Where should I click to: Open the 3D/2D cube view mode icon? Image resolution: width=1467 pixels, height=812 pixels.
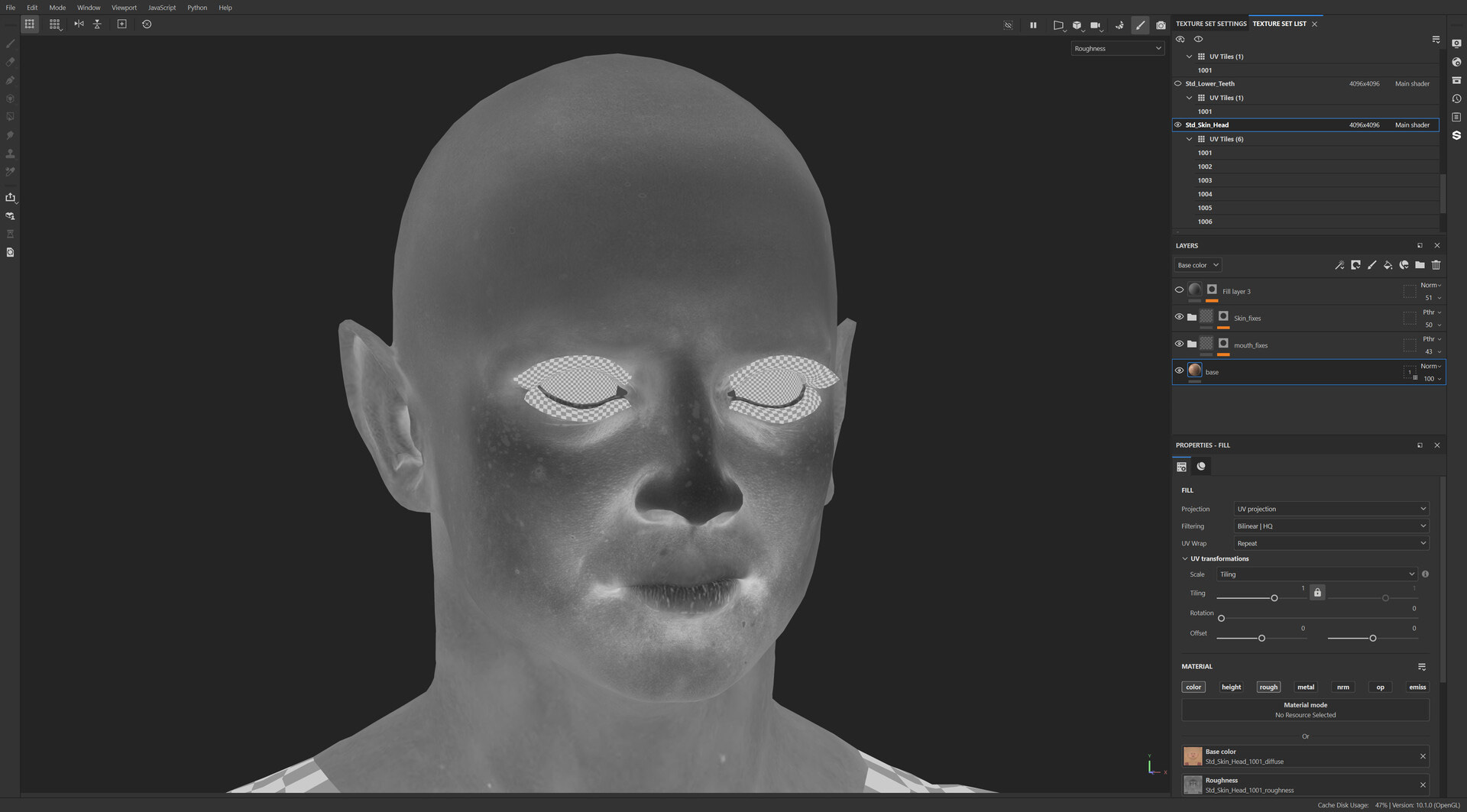pos(1077,25)
